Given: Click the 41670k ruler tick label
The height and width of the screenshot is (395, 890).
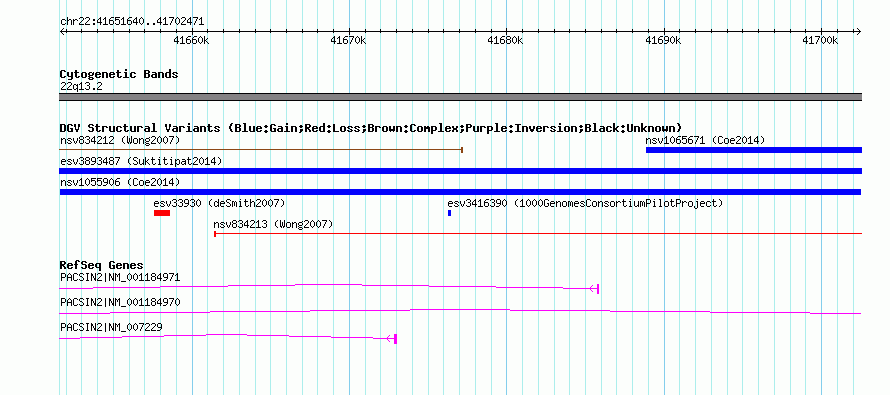Looking at the screenshot, I should click(x=349, y=40).
